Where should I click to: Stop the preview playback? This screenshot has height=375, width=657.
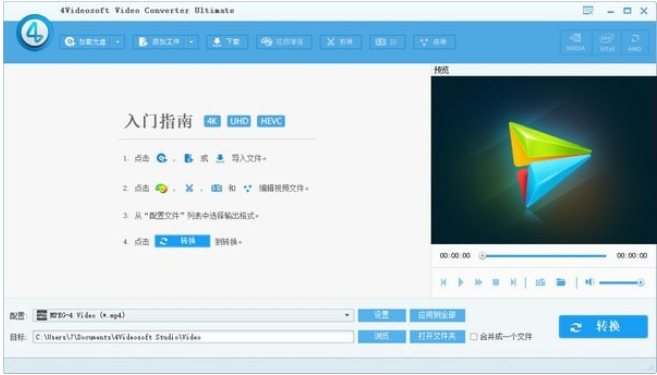[x=496, y=282]
